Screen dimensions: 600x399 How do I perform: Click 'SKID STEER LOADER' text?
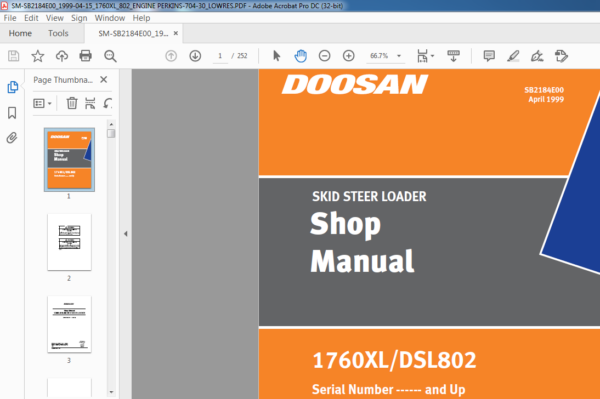(x=369, y=196)
